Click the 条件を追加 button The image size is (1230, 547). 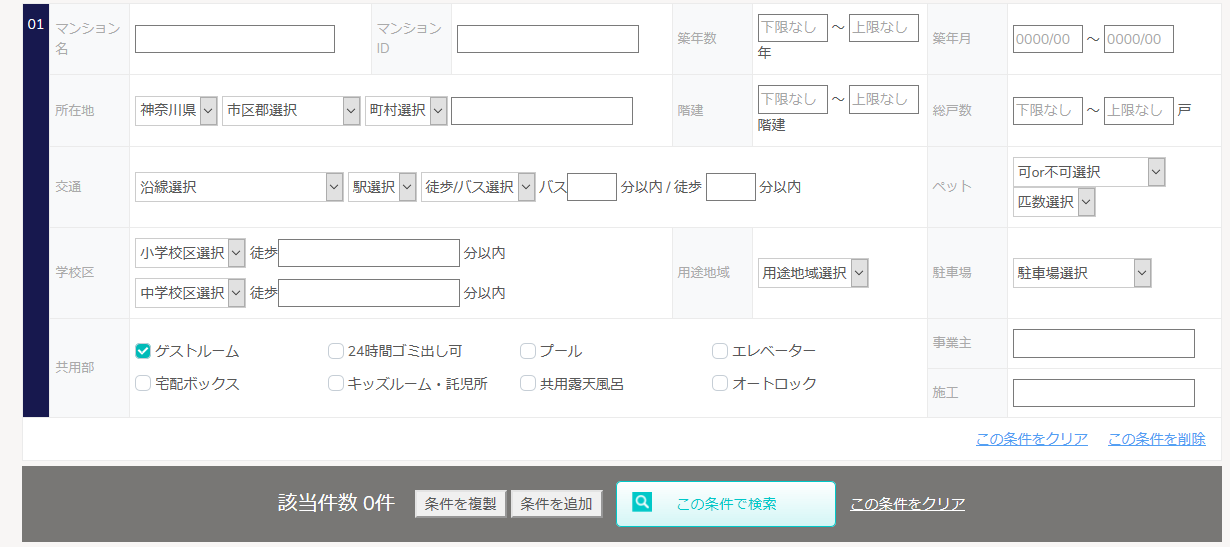(556, 504)
